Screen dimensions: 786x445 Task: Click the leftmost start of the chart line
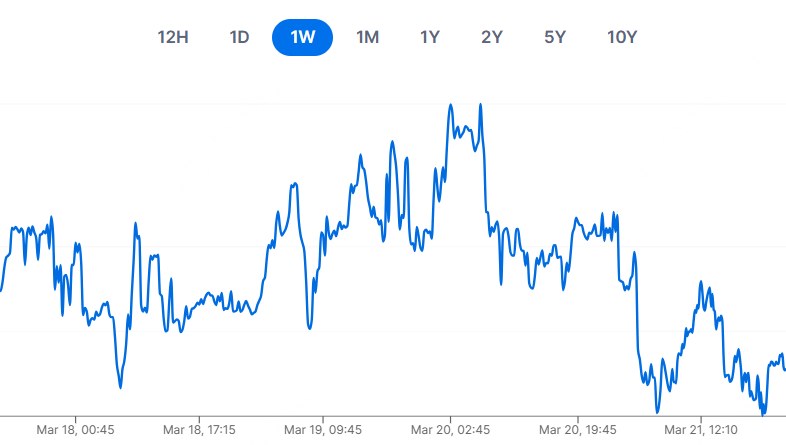[2, 290]
